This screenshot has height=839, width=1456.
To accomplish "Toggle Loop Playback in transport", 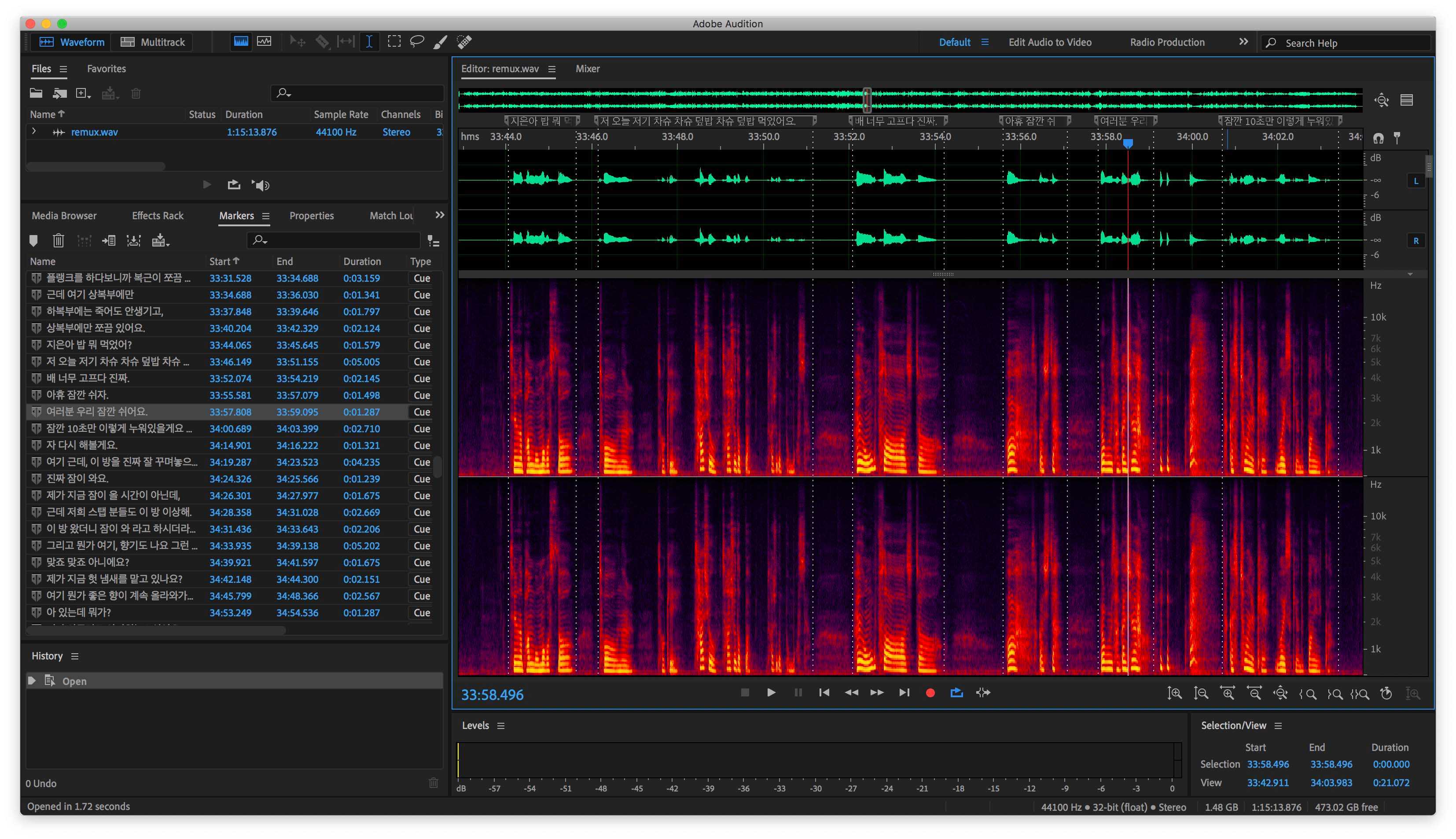I will click(x=956, y=692).
